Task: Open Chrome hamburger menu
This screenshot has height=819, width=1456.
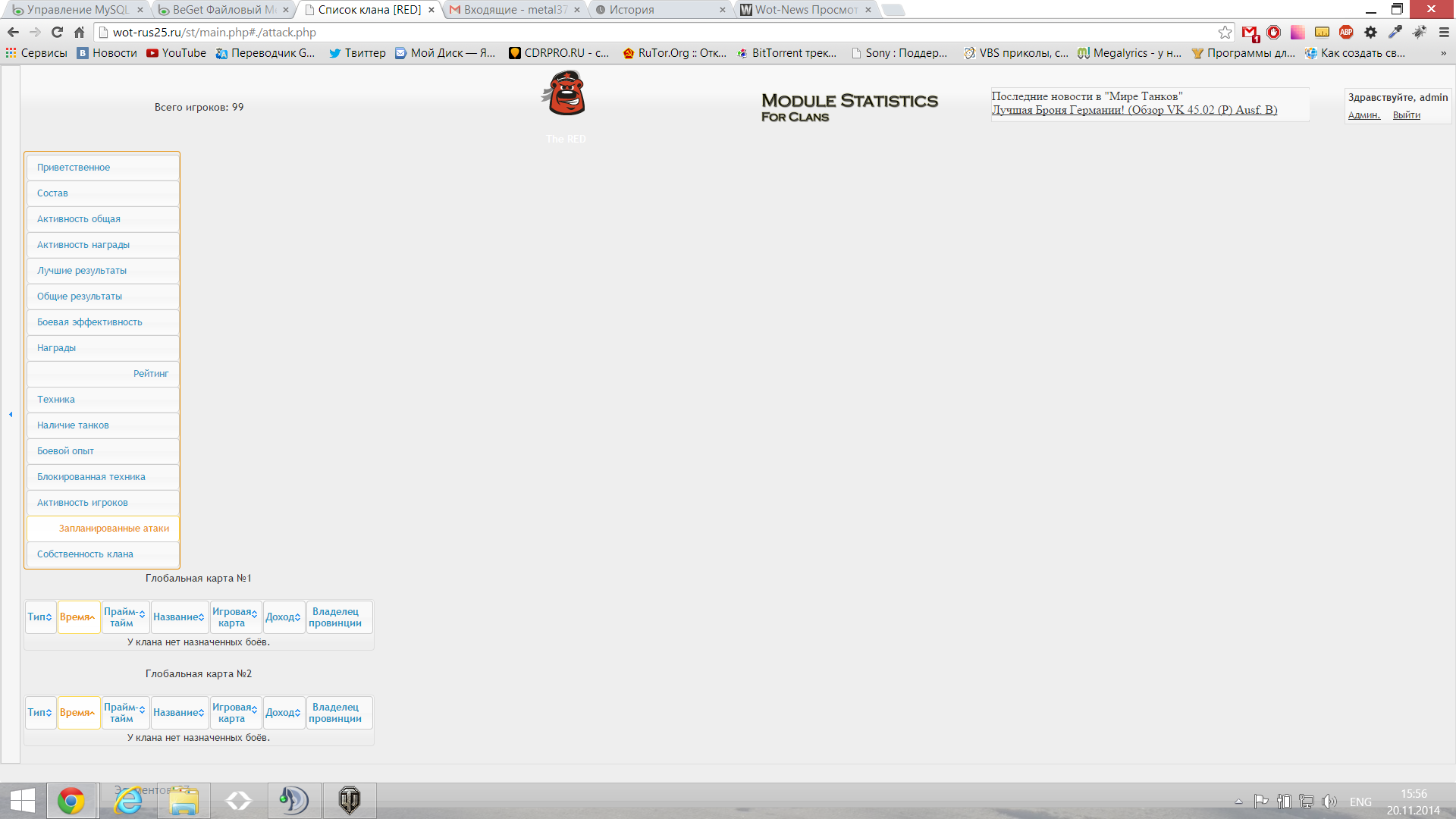Action: coord(1444,32)
